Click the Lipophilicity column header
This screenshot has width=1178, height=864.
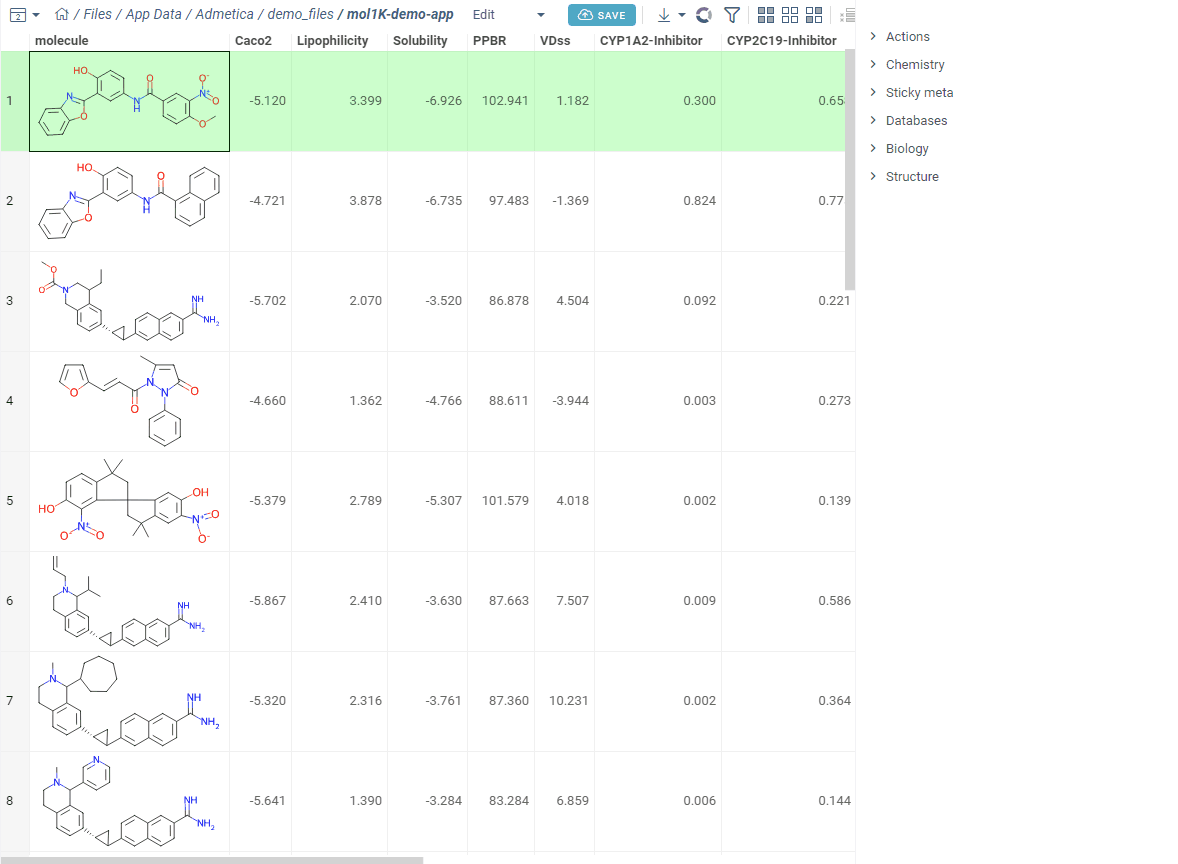[333, 41]
